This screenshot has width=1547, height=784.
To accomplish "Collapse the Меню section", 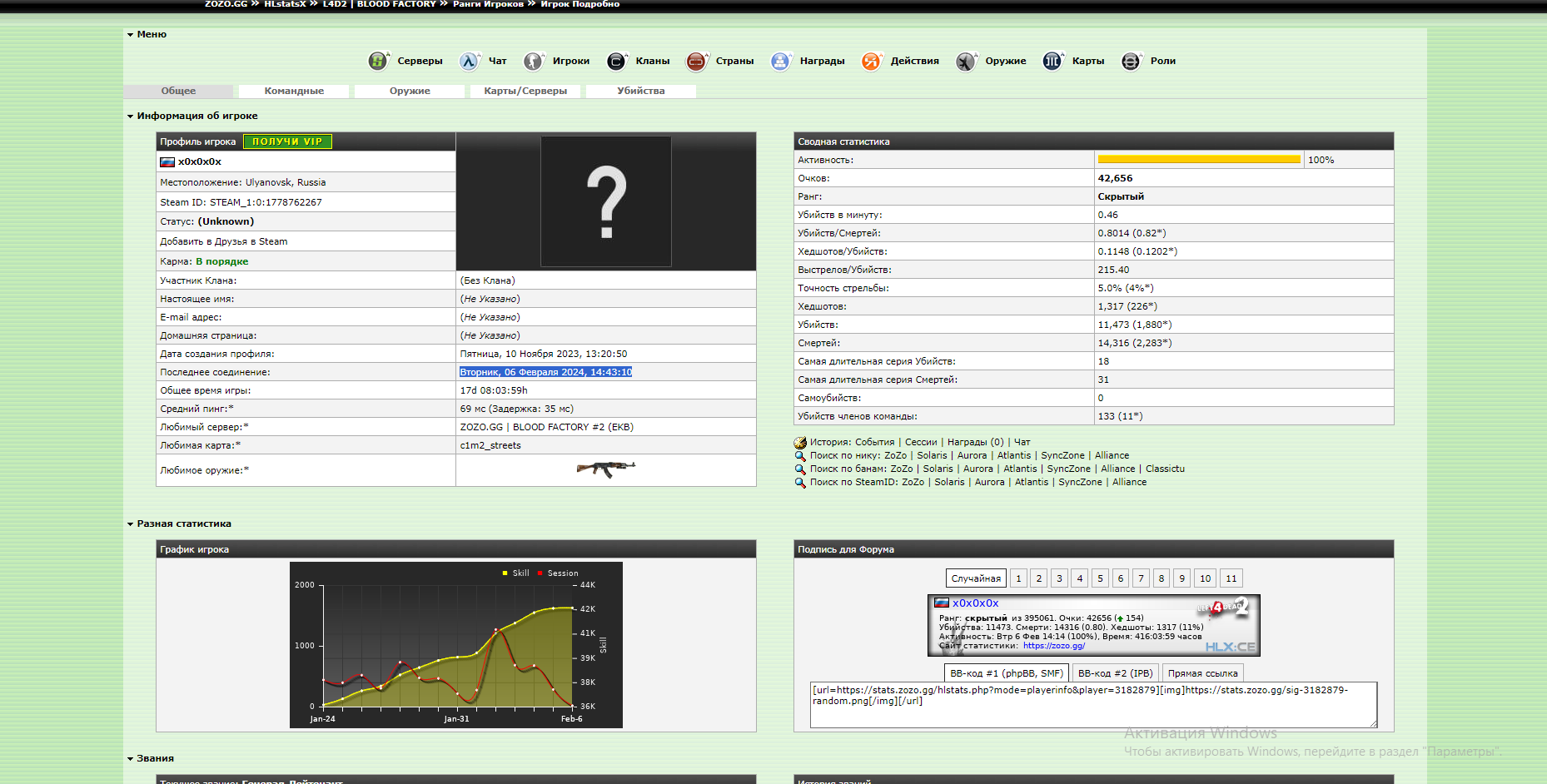I will [x=131, y=35].
